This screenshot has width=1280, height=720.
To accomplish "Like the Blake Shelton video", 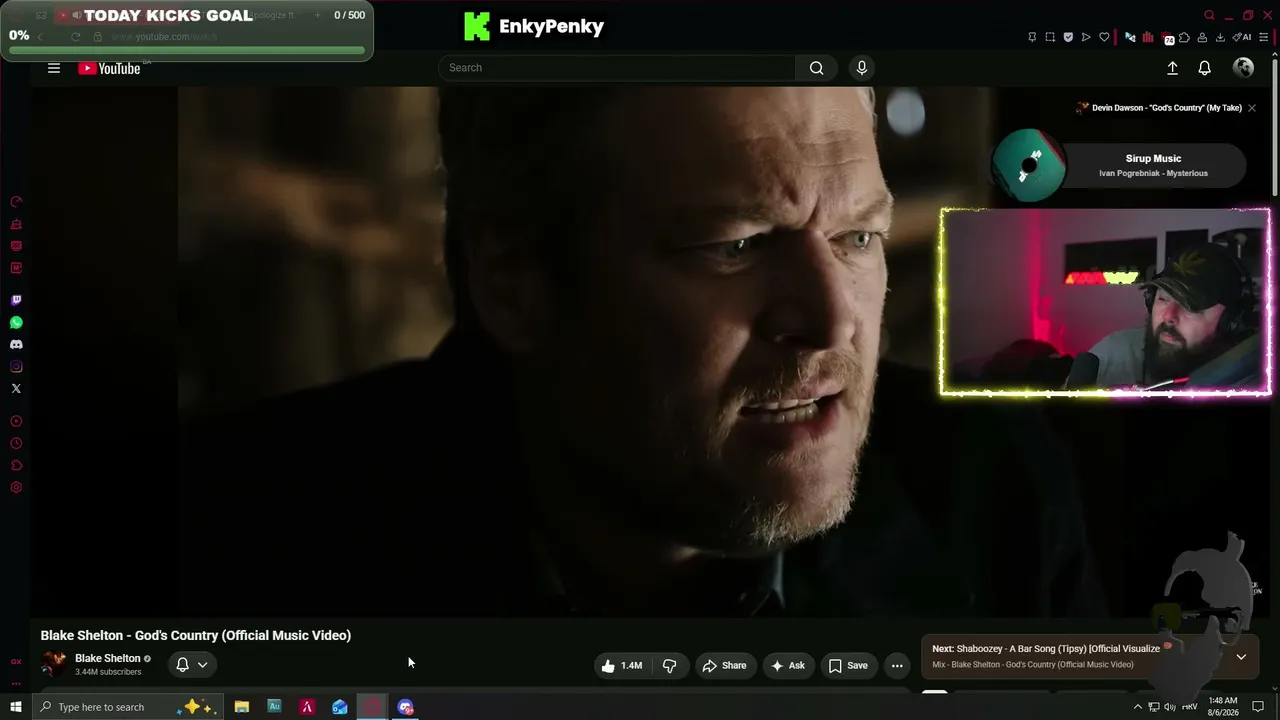I will coord(621,665).
